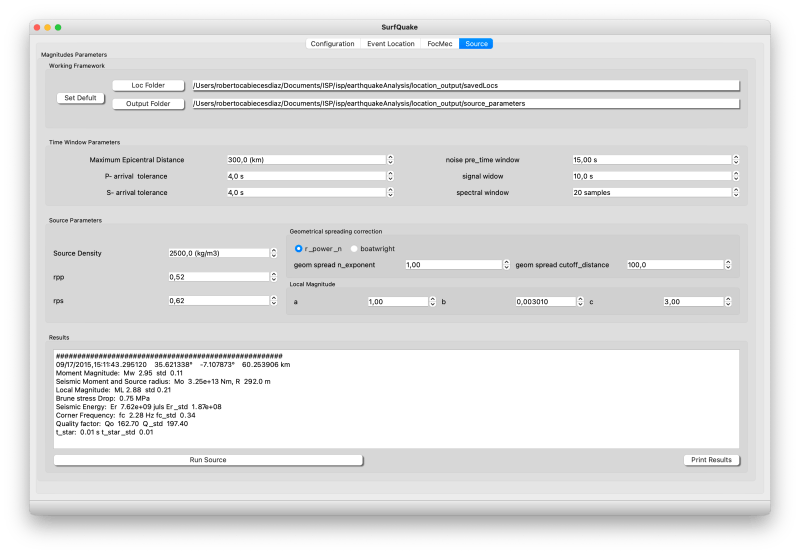The height and width of the screenshot is (554, 800).
Task: Adjust Local Magnitude b stepper
Action: [x=580, y=301]
